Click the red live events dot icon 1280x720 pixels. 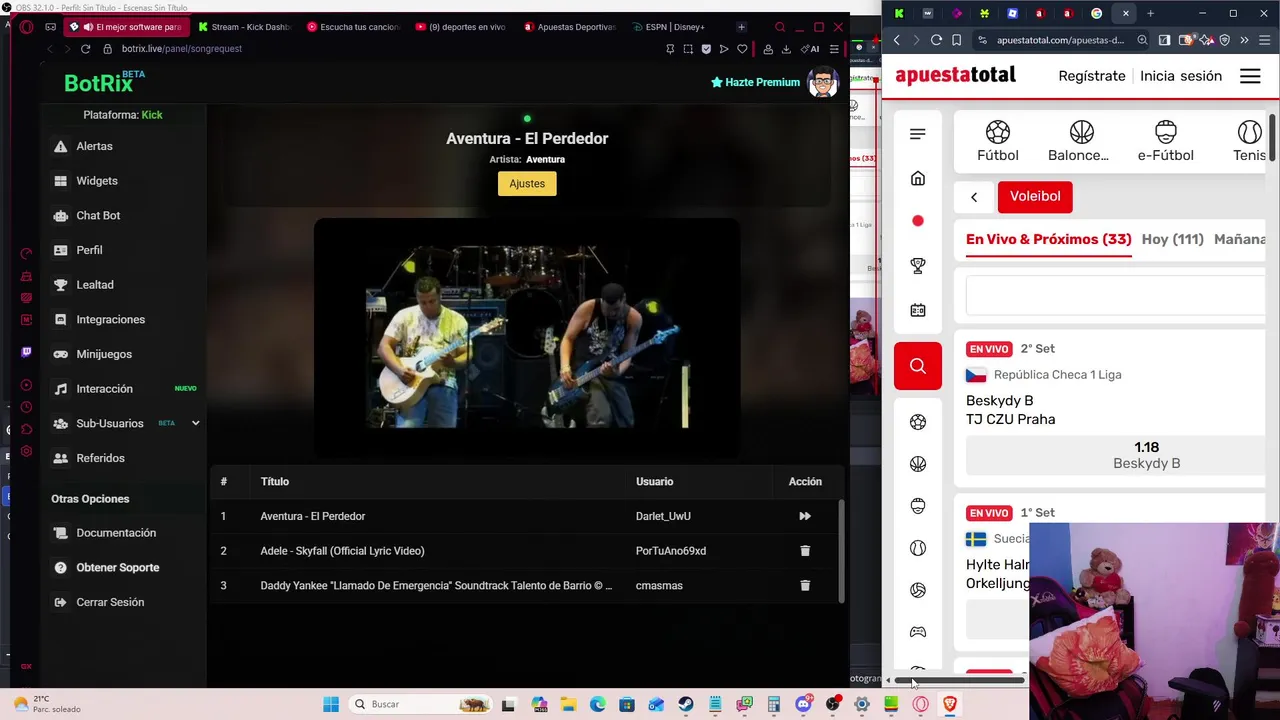click(918, 221)
